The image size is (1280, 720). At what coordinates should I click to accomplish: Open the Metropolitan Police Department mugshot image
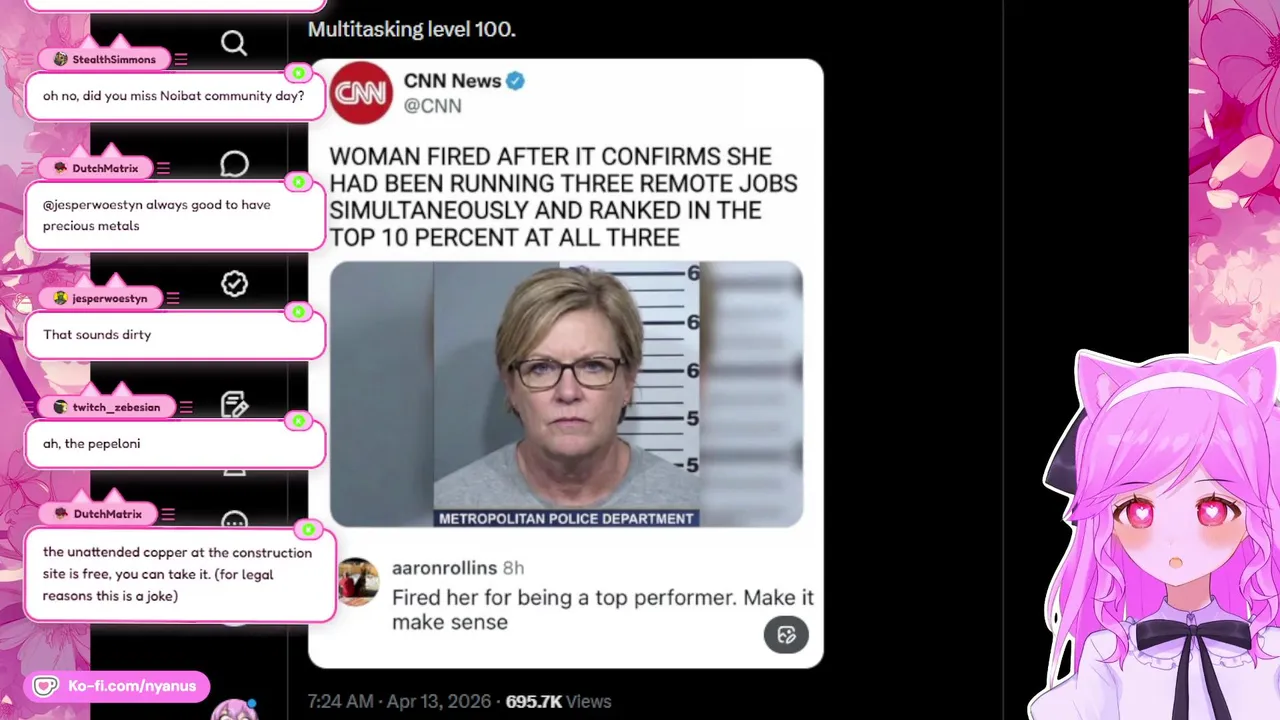tap(566, 394)
